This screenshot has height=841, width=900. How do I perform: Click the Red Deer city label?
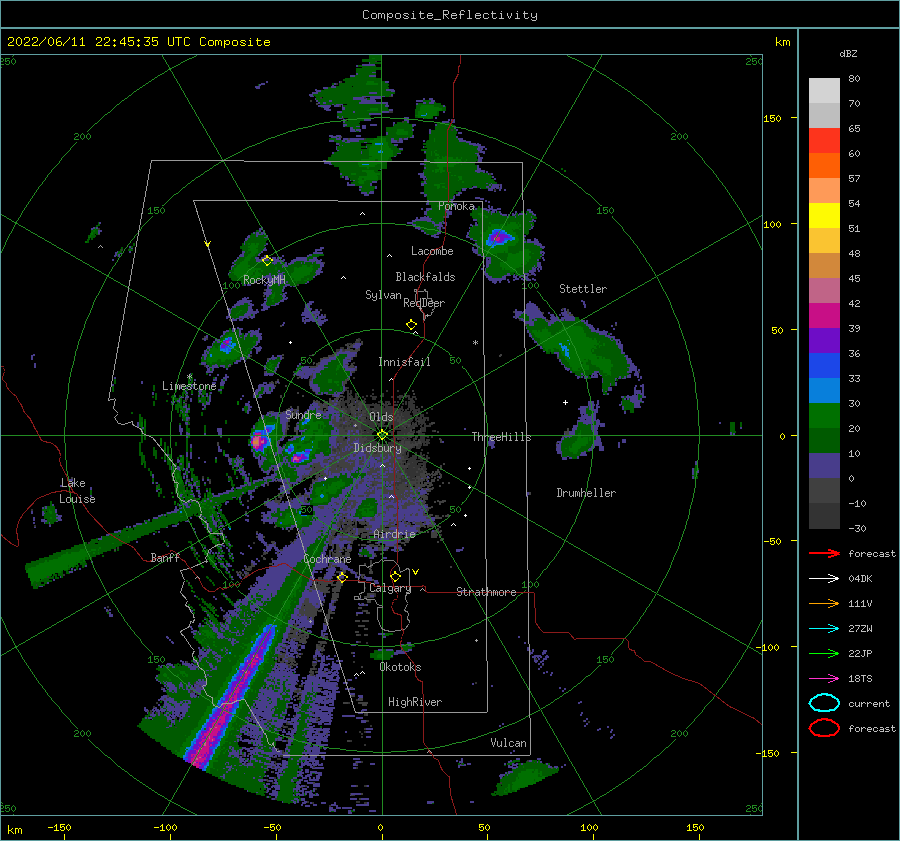coord(424,303)
